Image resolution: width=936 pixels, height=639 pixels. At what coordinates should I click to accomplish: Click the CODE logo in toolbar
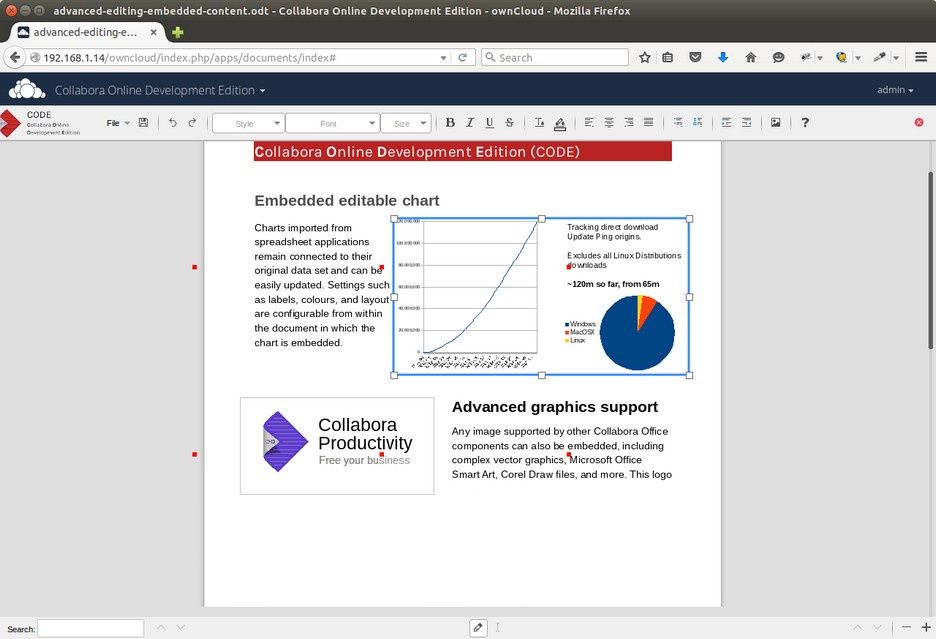[x=42, y=123]
